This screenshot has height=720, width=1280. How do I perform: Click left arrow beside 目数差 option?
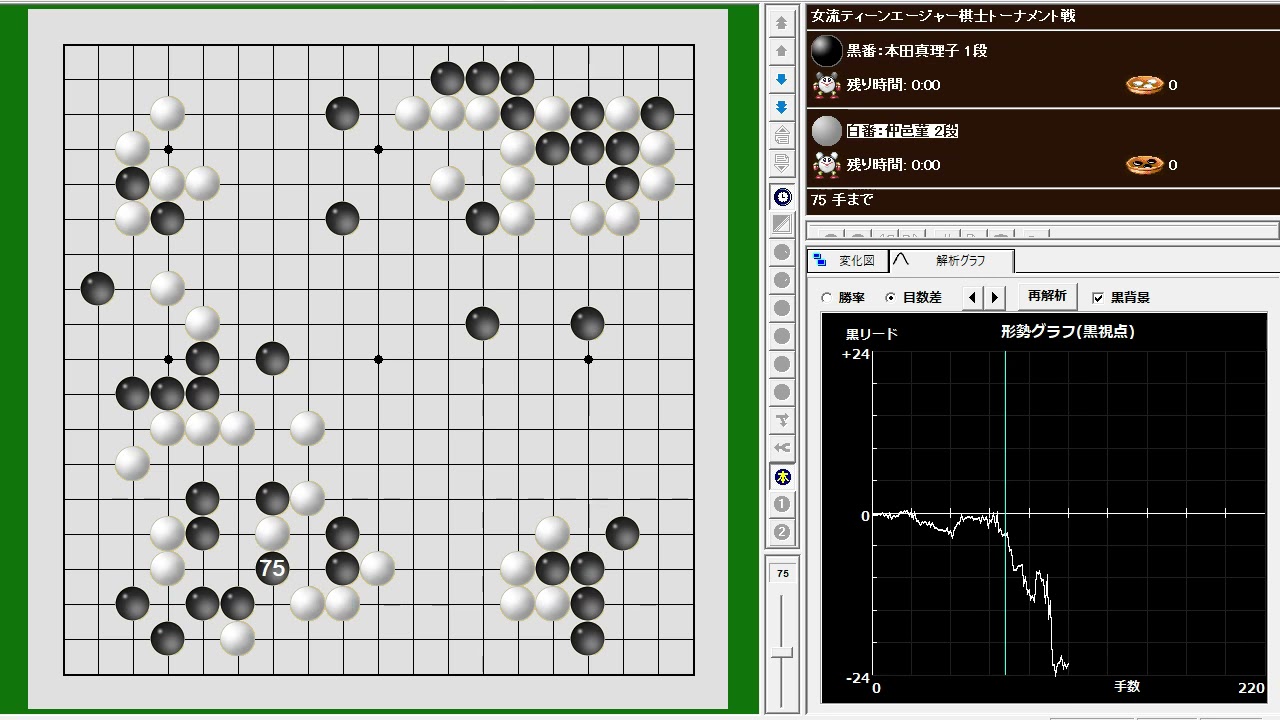click(x=973, y=297)
